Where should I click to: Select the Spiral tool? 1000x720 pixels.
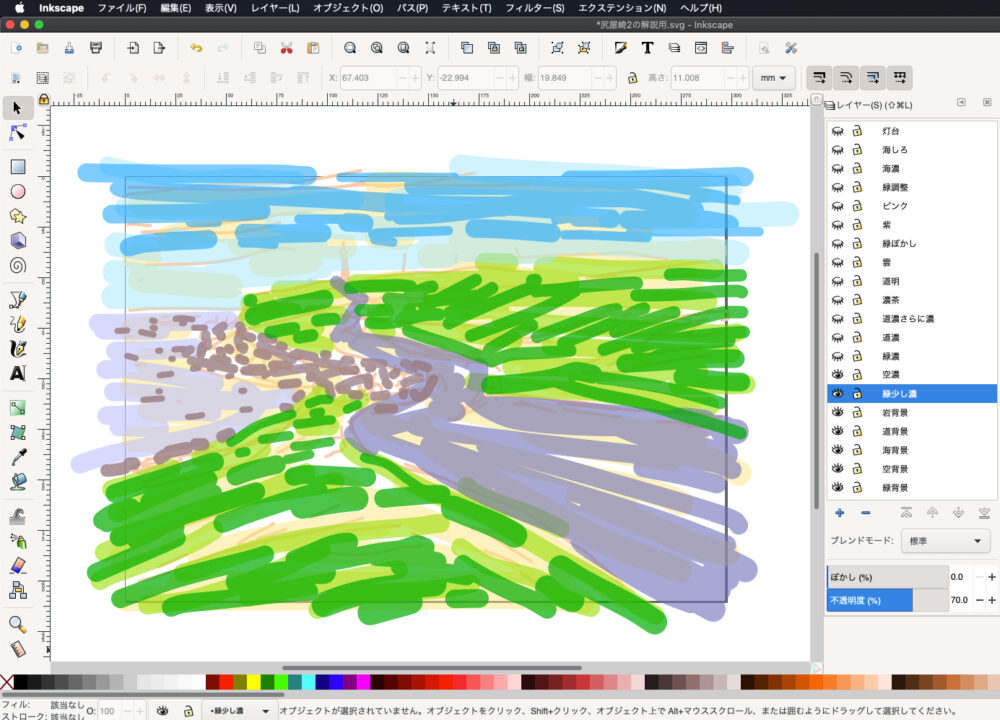tap(17, 266)
